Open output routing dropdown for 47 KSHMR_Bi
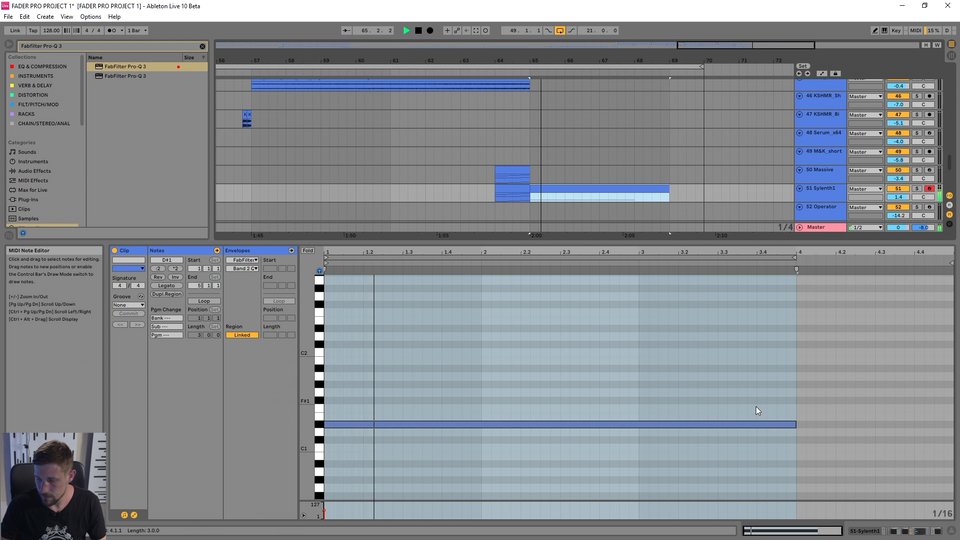The width and height of the screenshot is (960, 540). [865, 114]
